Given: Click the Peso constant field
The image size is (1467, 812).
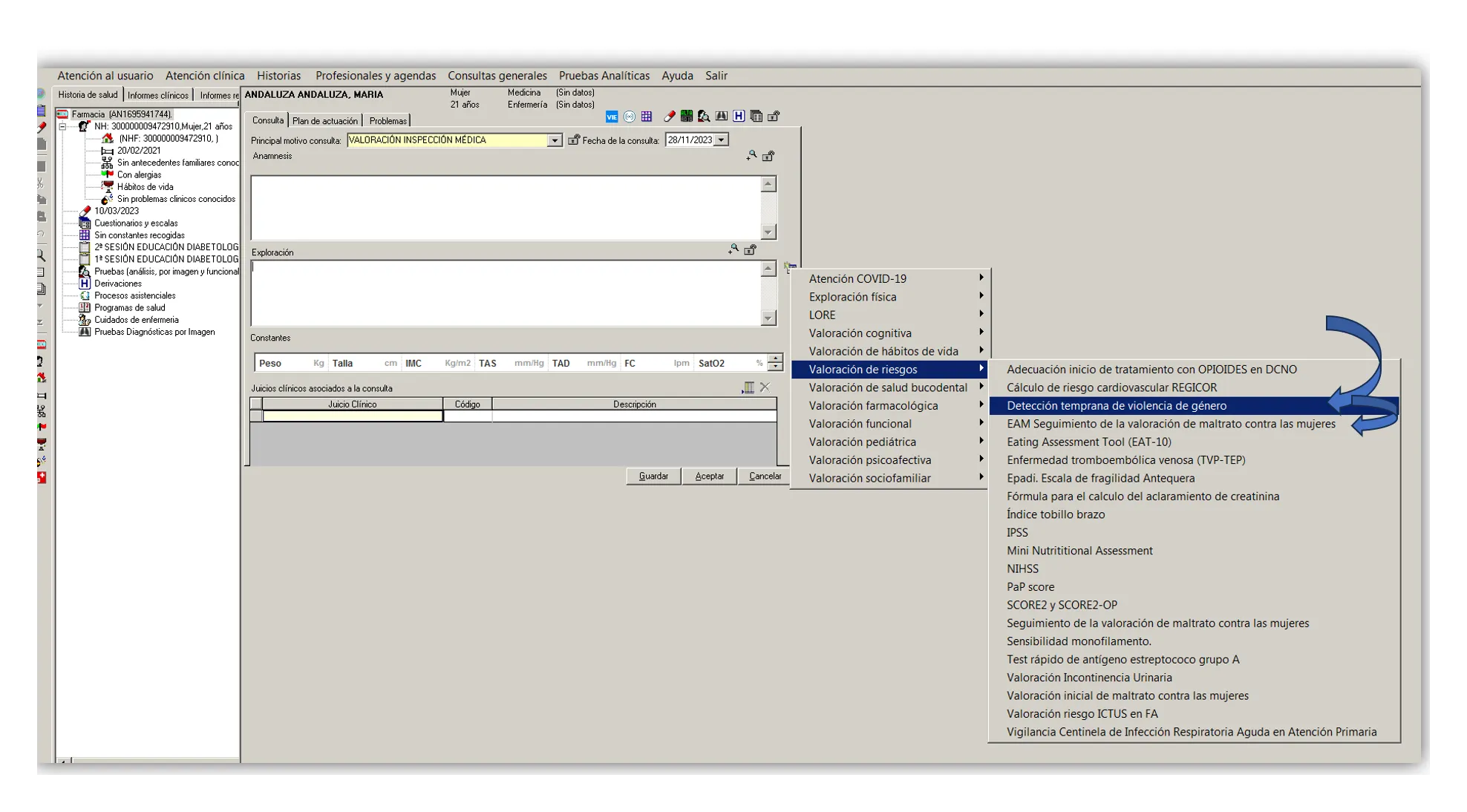Looking at the screenshot, I should (291, 363).
